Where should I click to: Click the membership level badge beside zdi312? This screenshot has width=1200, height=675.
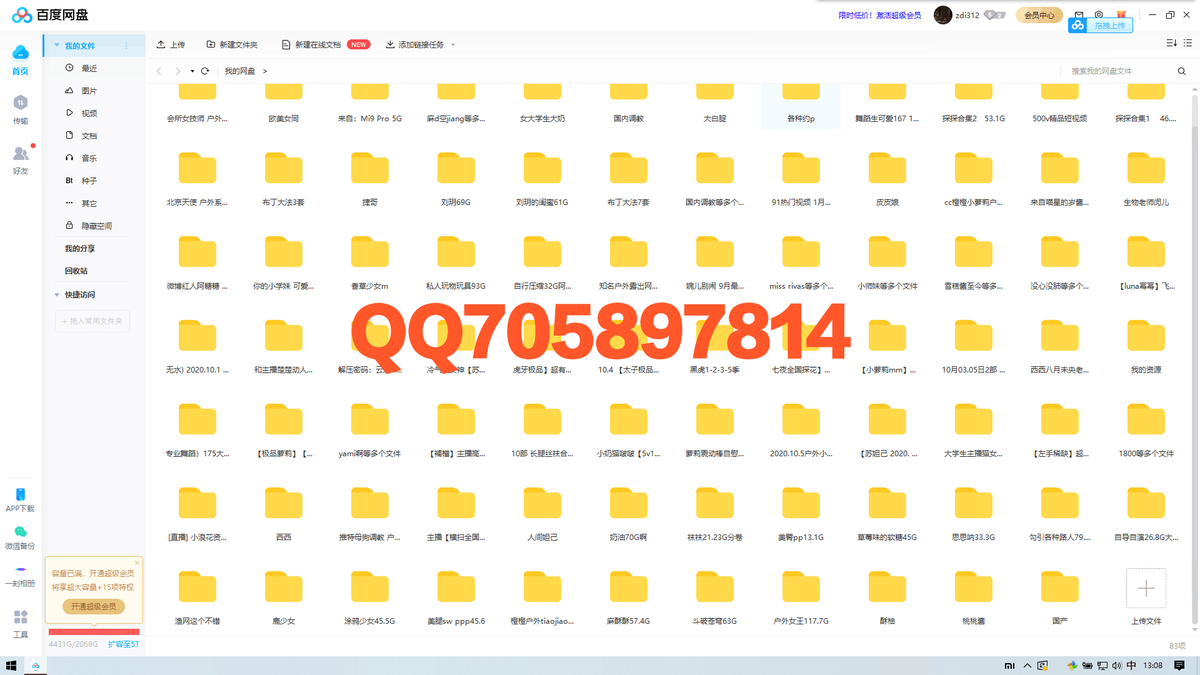pos(994,15)
